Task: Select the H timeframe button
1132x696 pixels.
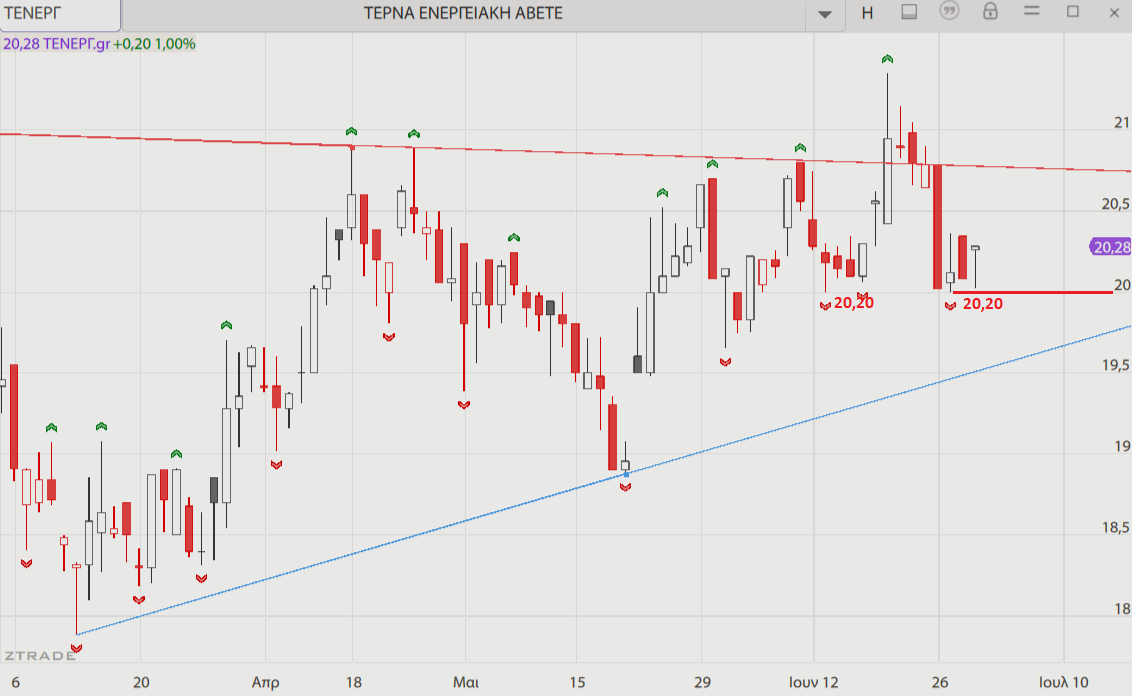Action: click(868, 13)
